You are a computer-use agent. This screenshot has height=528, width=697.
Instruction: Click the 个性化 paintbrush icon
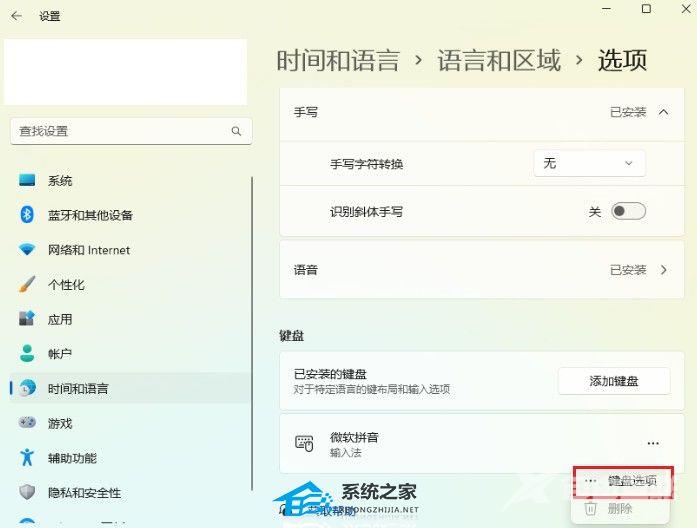click(27, 284)
